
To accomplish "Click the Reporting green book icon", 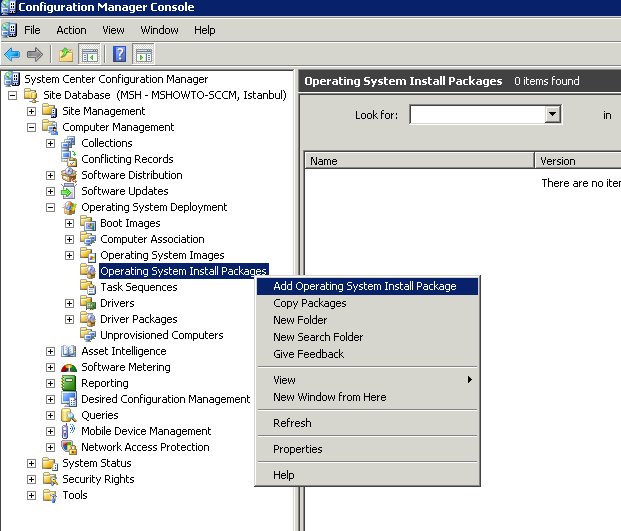I will tap(69, 383).
